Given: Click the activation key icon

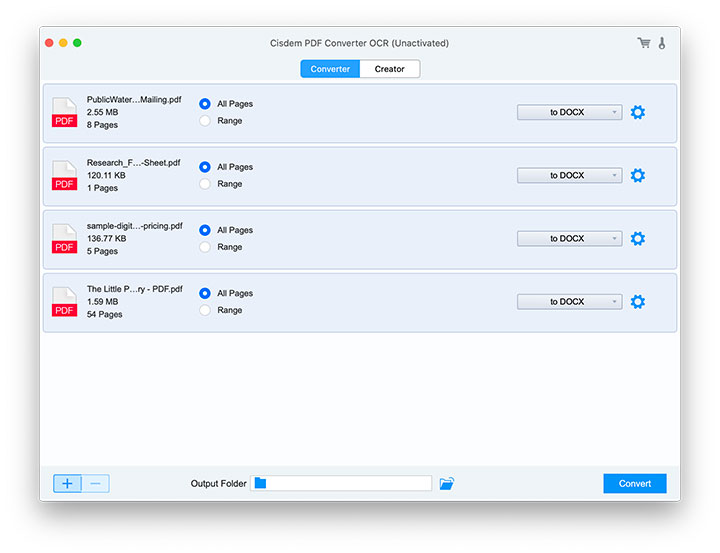Looking at the screenshot, I should [x=661, y=43].
